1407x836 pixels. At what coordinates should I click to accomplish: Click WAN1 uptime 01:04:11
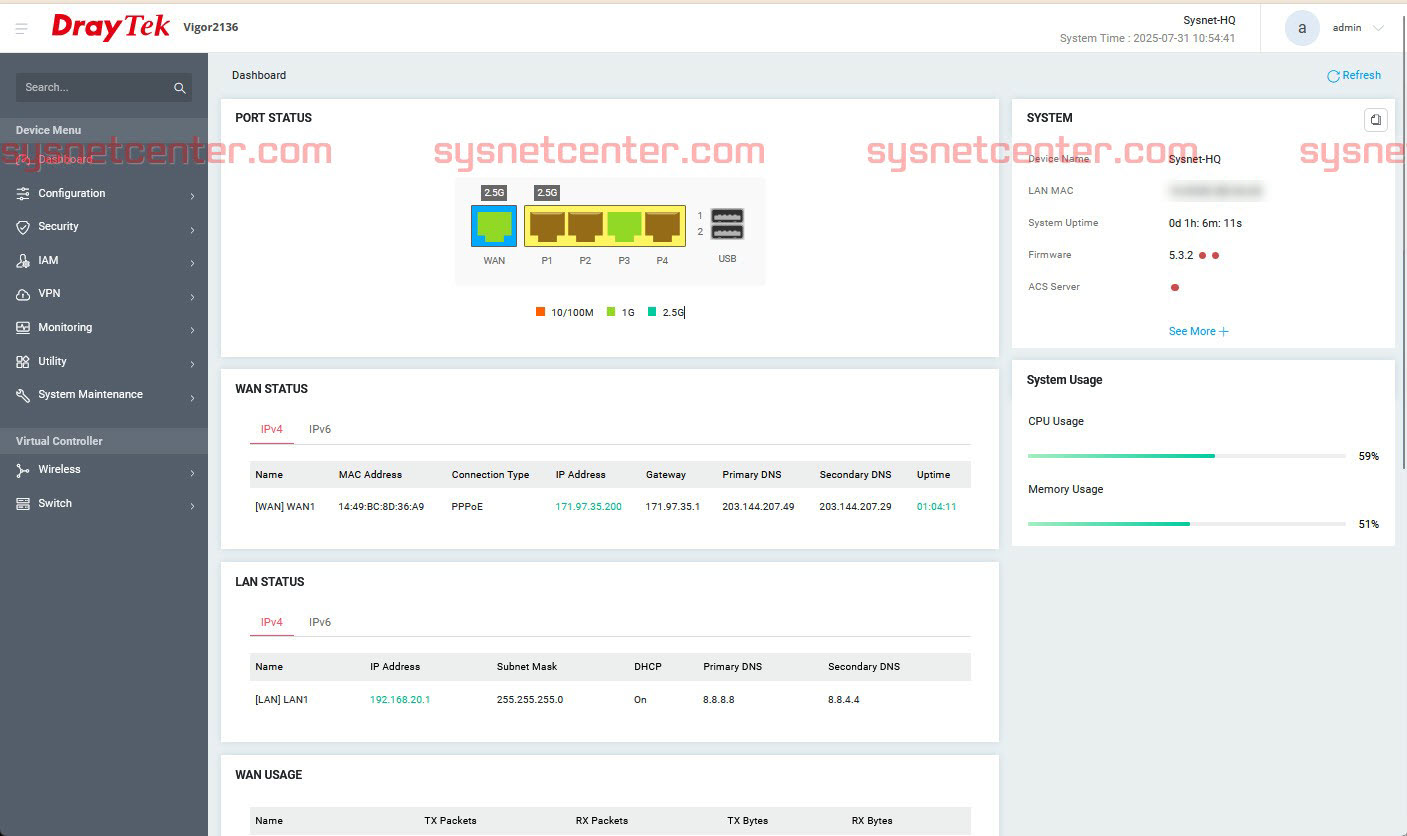(x=937, y=507)
